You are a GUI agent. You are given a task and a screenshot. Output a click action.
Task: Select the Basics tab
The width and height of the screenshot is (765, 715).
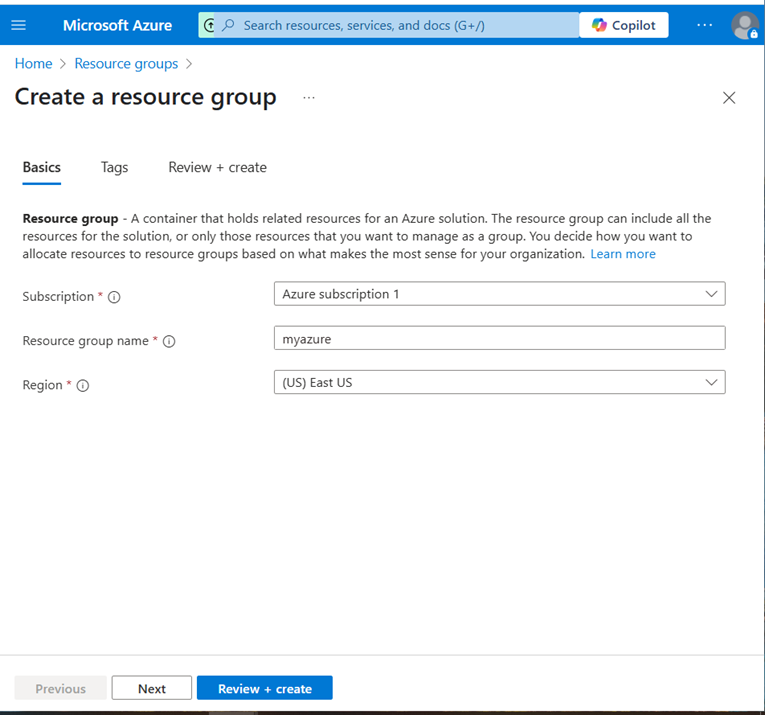41,167
